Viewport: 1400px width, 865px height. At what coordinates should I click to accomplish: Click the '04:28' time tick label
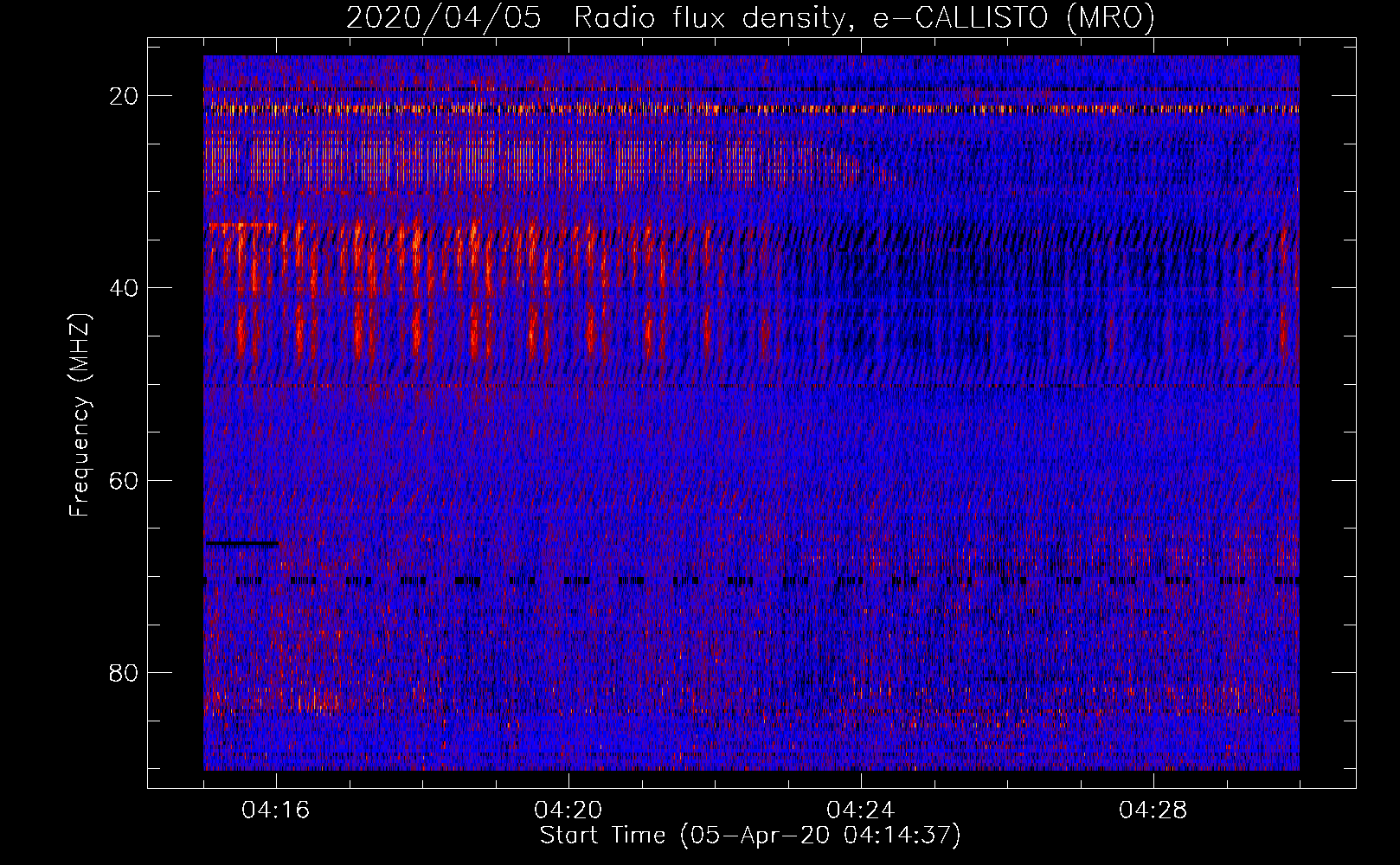pyautogui.click(x=1153, y=811)
